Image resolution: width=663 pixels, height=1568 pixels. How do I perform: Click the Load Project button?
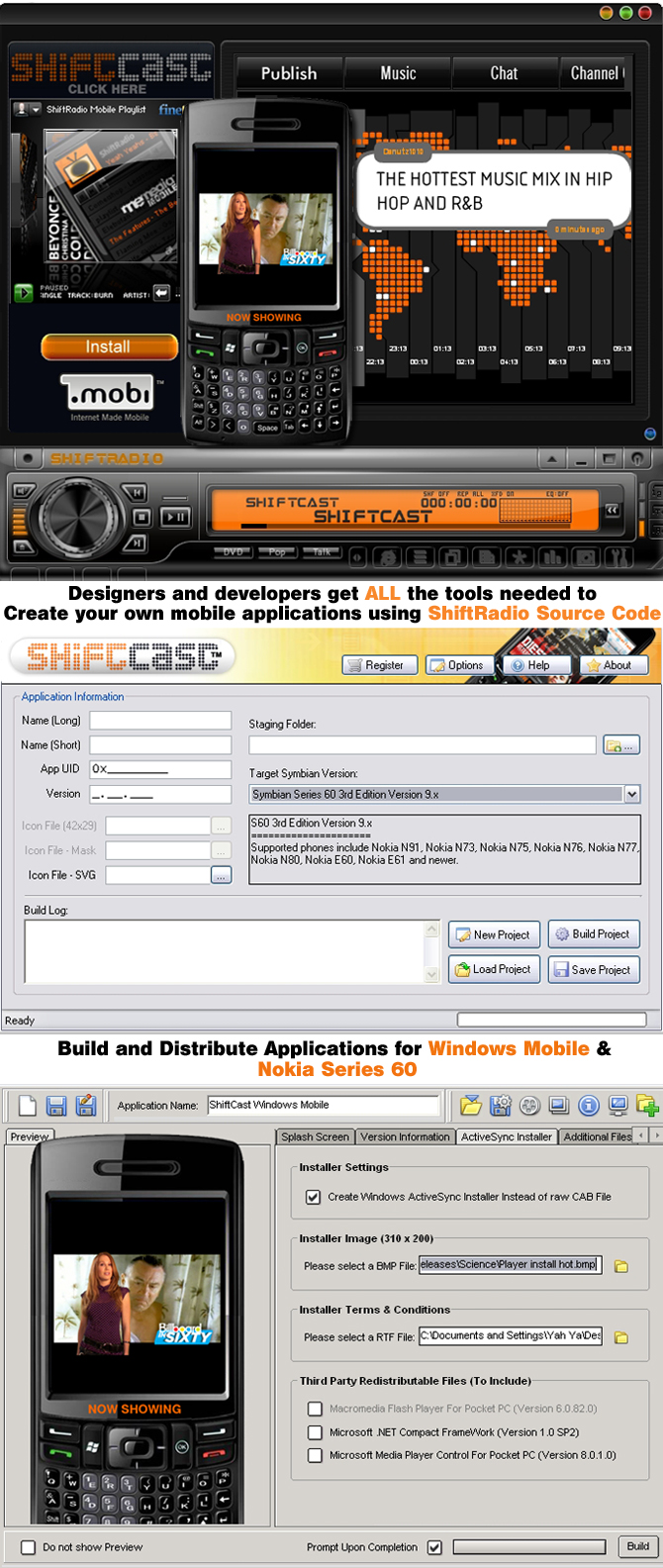pos(493,969)
